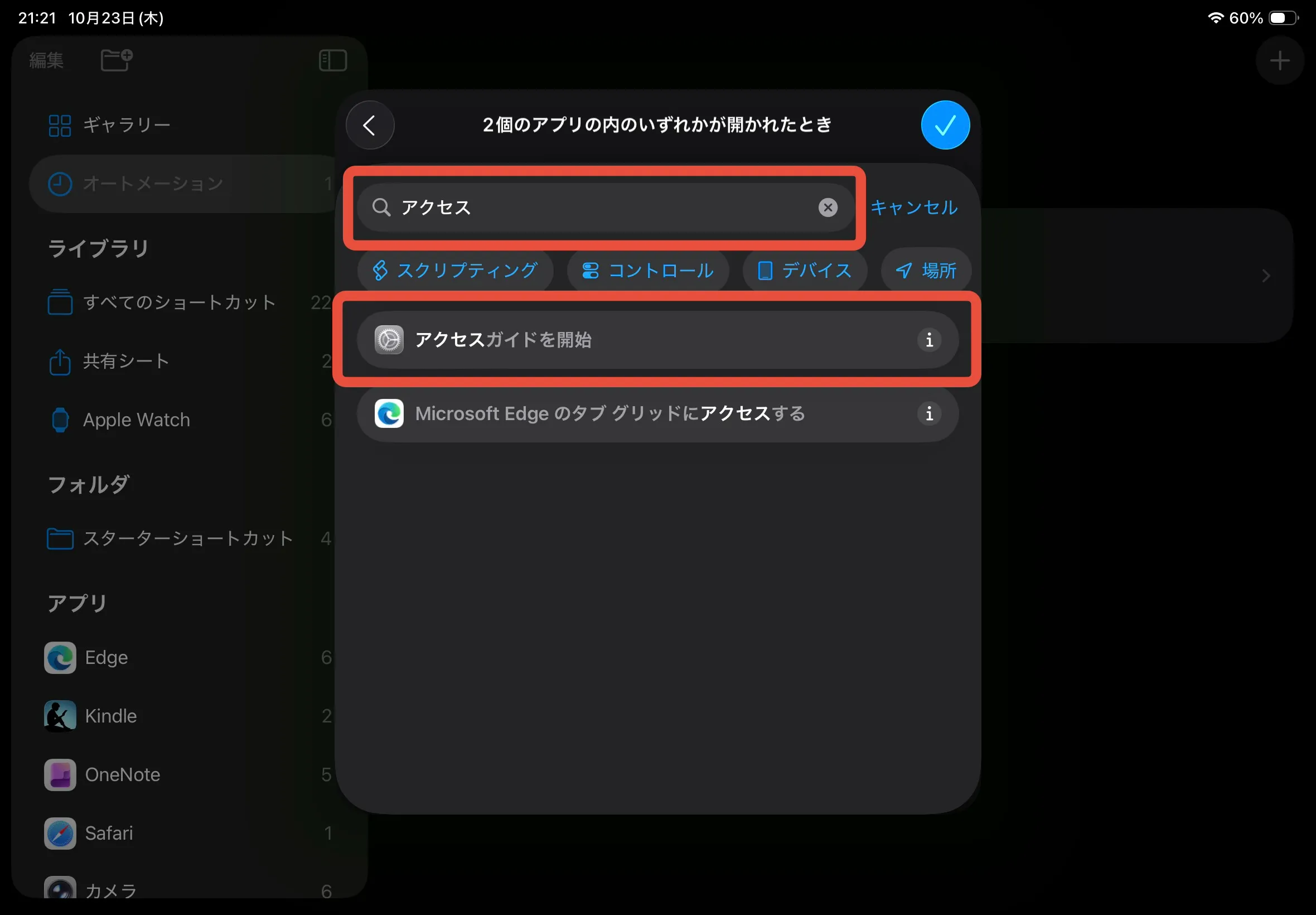Clear the search field text
The width and height of the screenshot is (1316, 915).
tap(828, 208)
